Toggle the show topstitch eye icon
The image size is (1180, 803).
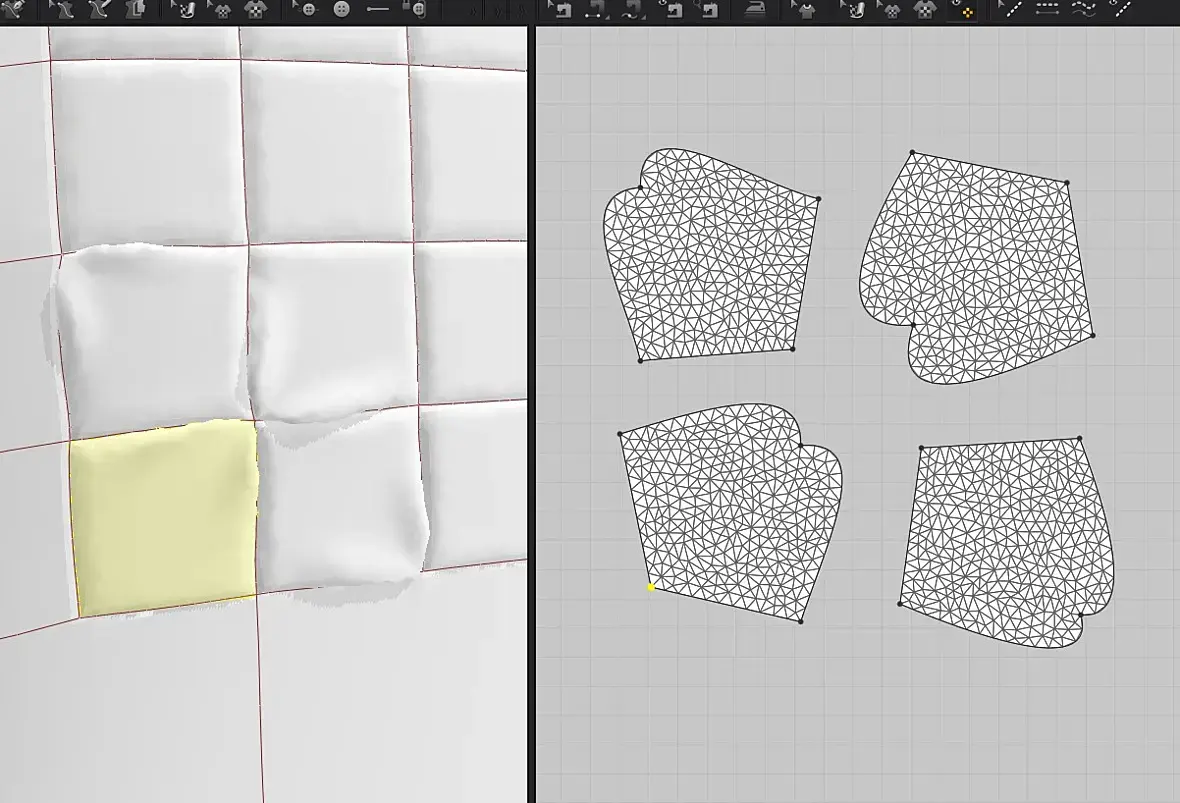(1121, 9)
